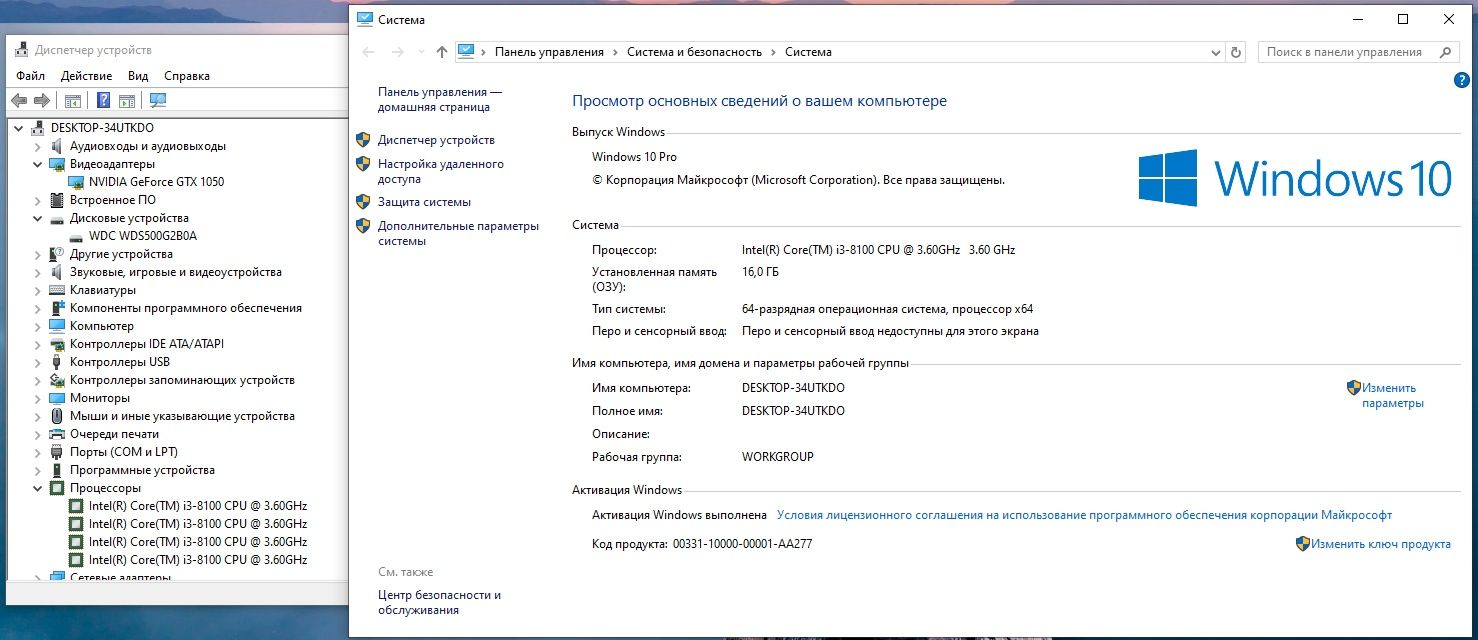Open license terms link Условия лицензионного соглашения

pyautogui.click(x=1084, y=515)
